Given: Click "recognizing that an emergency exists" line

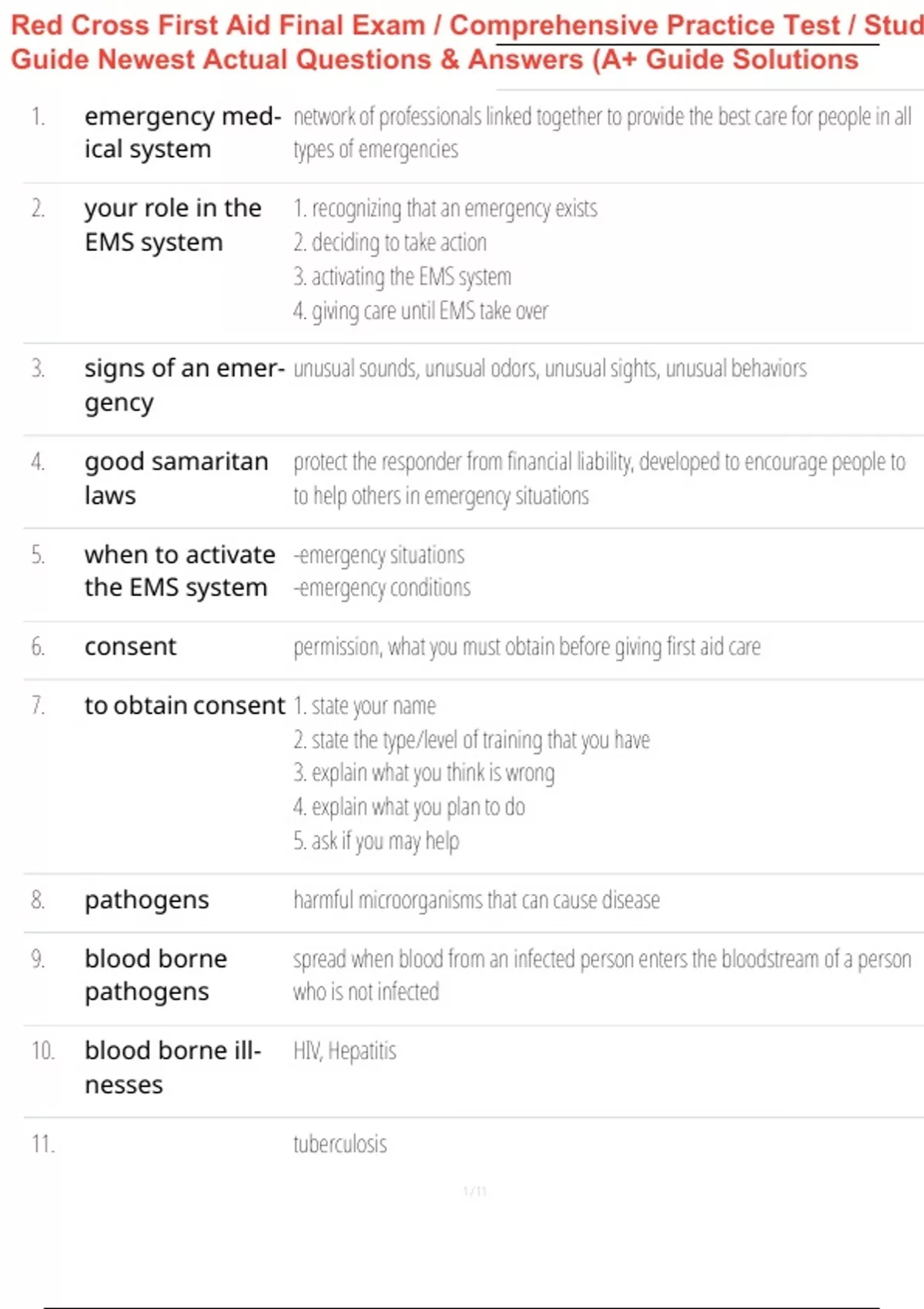Looking at the screenshot, I should coord(445,209).
